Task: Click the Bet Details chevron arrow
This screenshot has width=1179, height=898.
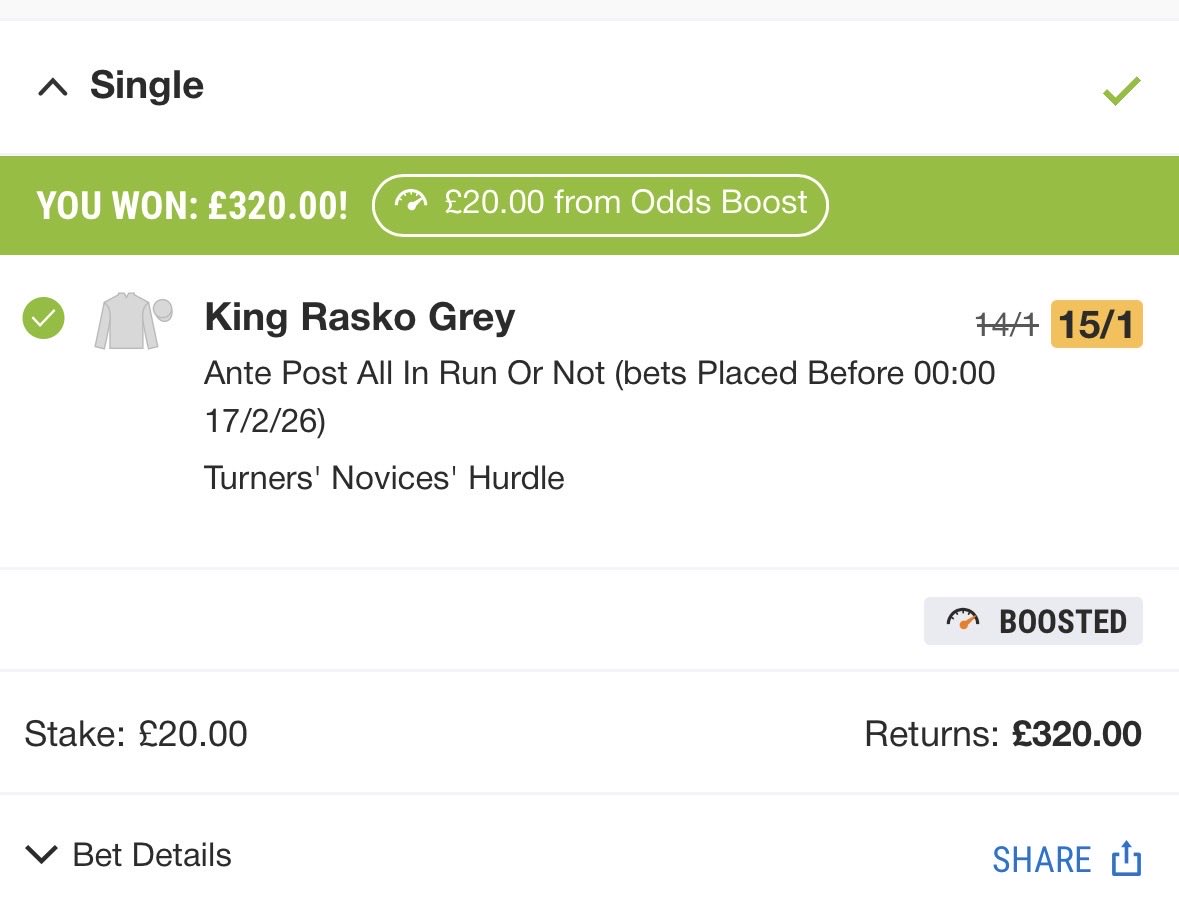Action: 42,856
